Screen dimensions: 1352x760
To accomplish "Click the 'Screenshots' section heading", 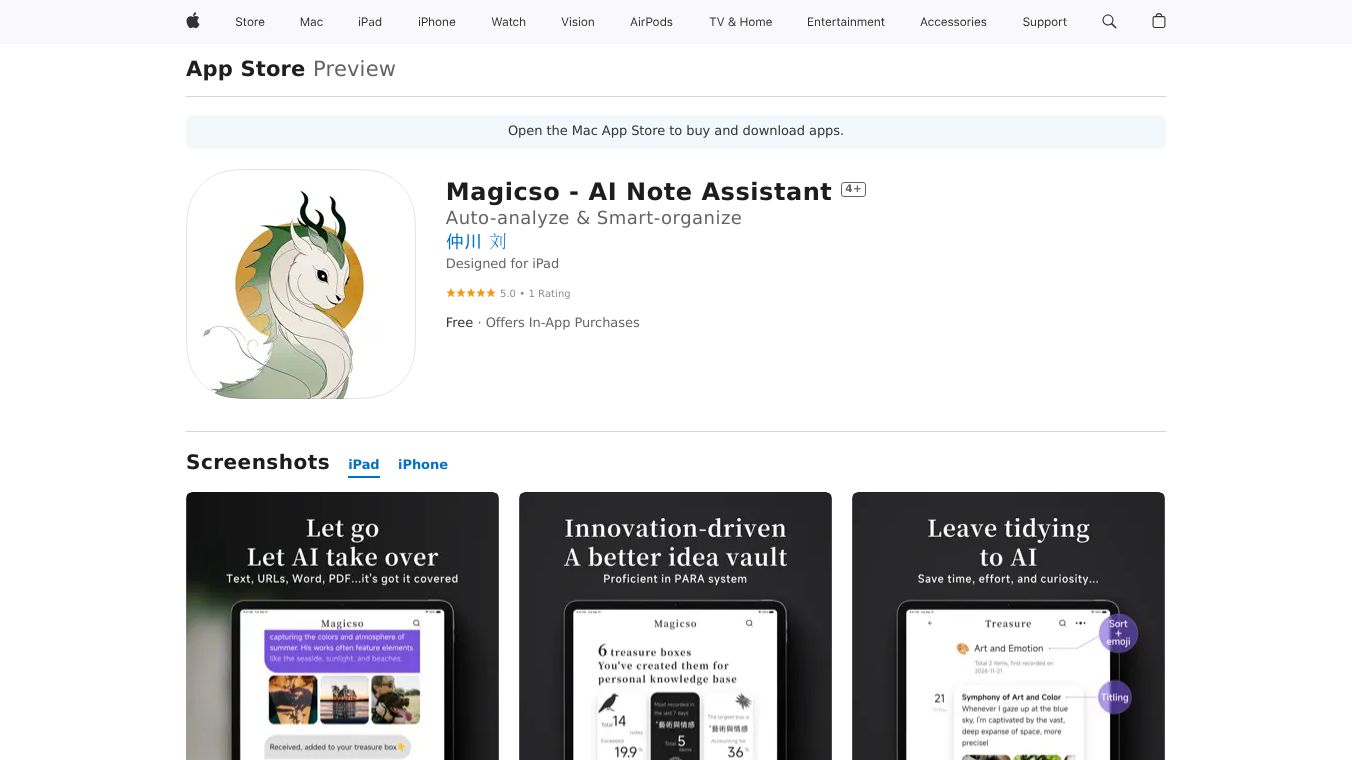I will click(258, 462).
